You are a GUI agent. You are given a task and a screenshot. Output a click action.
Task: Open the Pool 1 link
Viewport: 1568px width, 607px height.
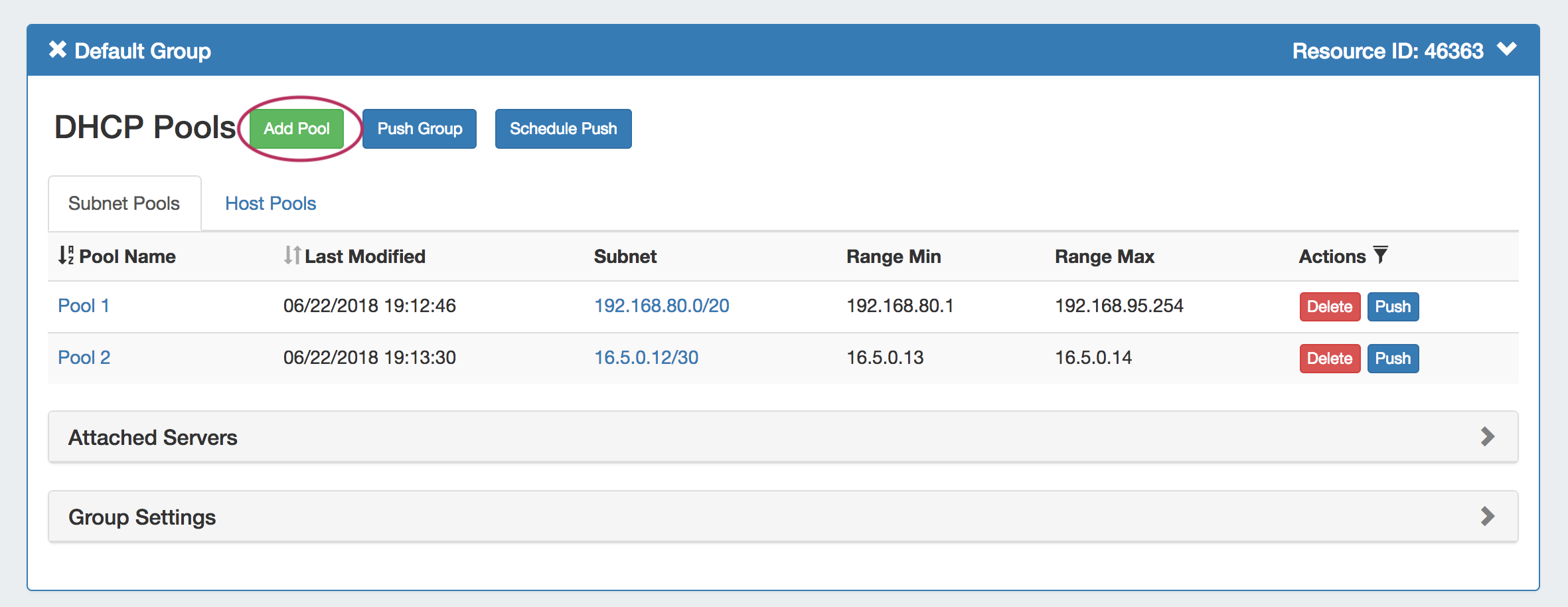[84, 306]
